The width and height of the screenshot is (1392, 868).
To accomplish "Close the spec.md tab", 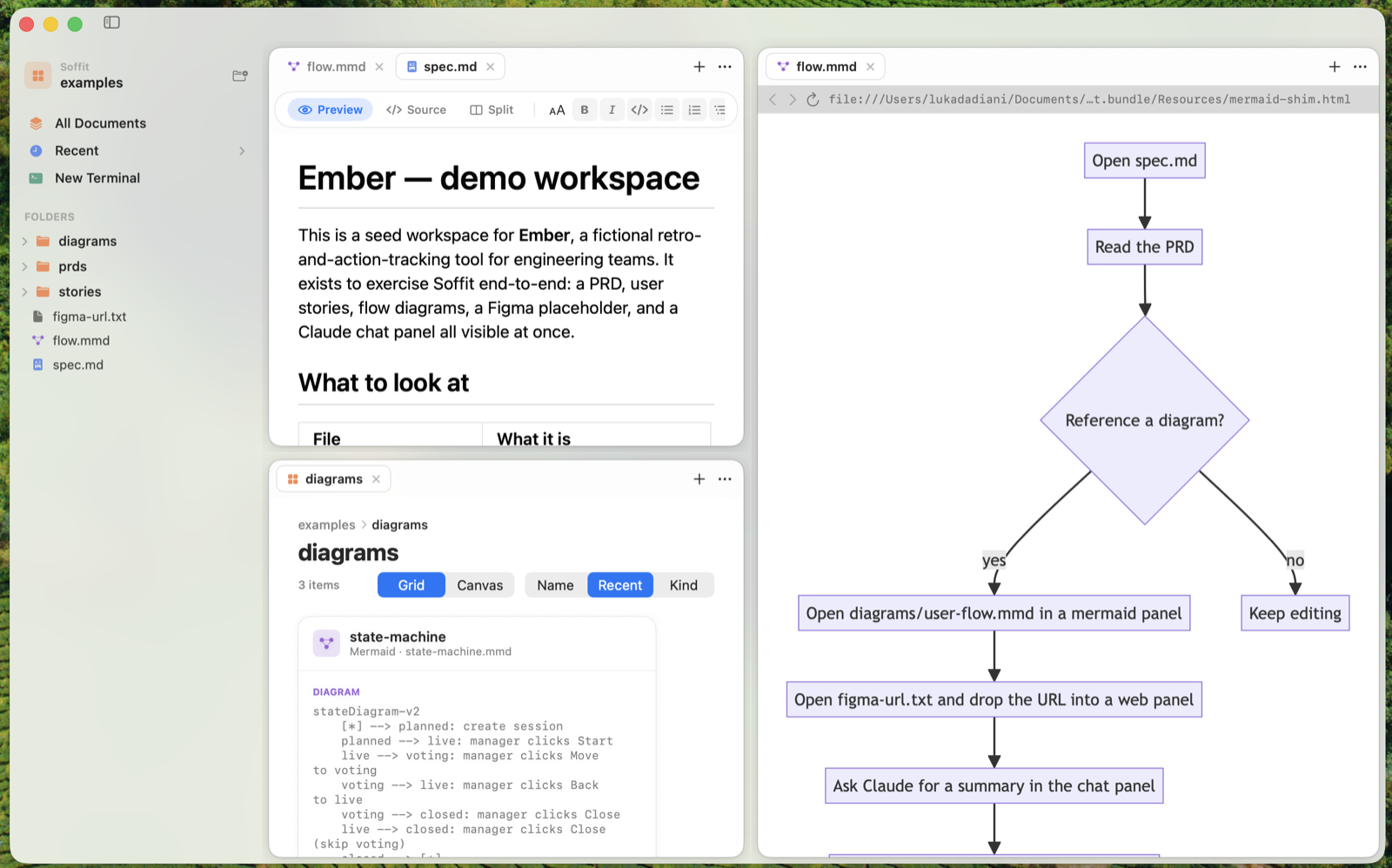I will [491, 67].
